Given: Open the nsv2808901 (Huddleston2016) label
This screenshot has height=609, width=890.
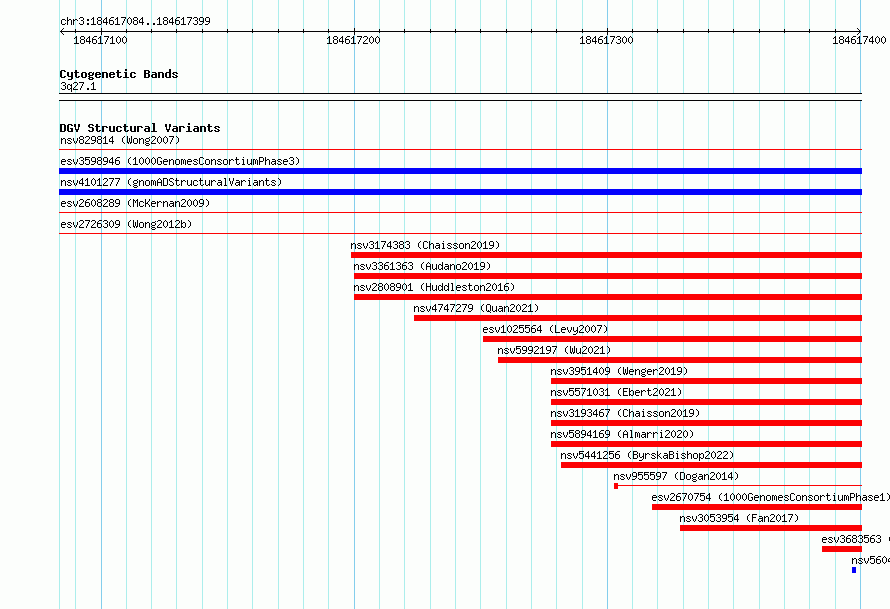Looking at the screenshot, I should tap(434, 287).
